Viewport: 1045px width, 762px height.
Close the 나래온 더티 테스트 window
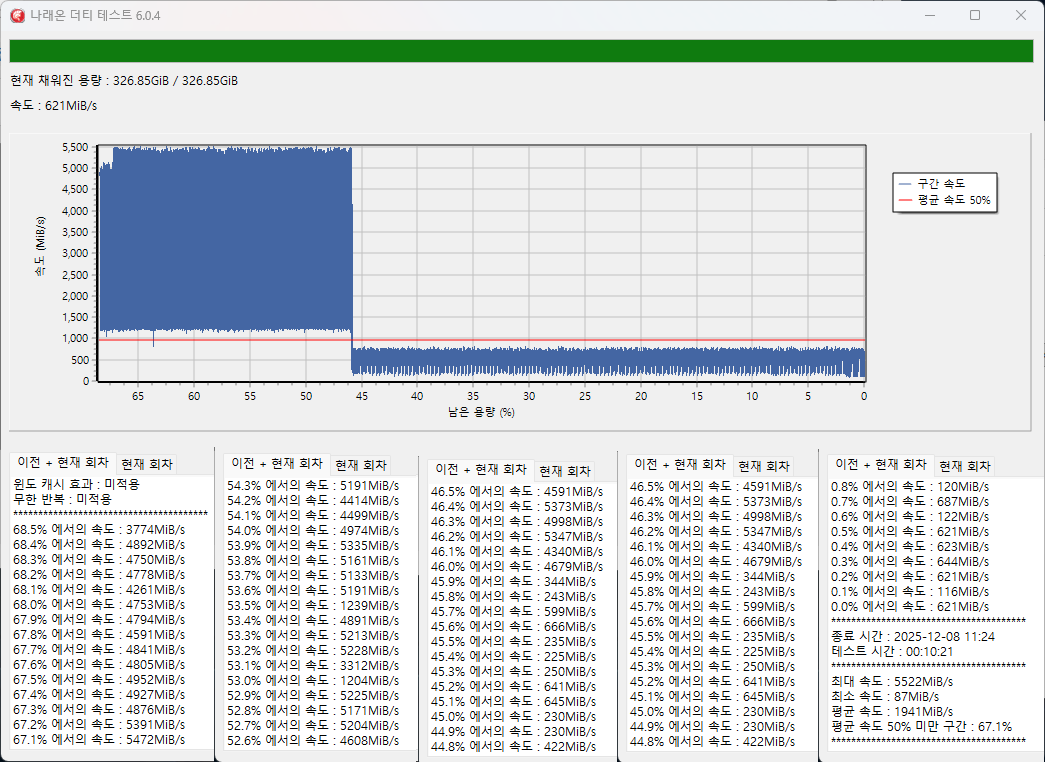click(1020, 15)
